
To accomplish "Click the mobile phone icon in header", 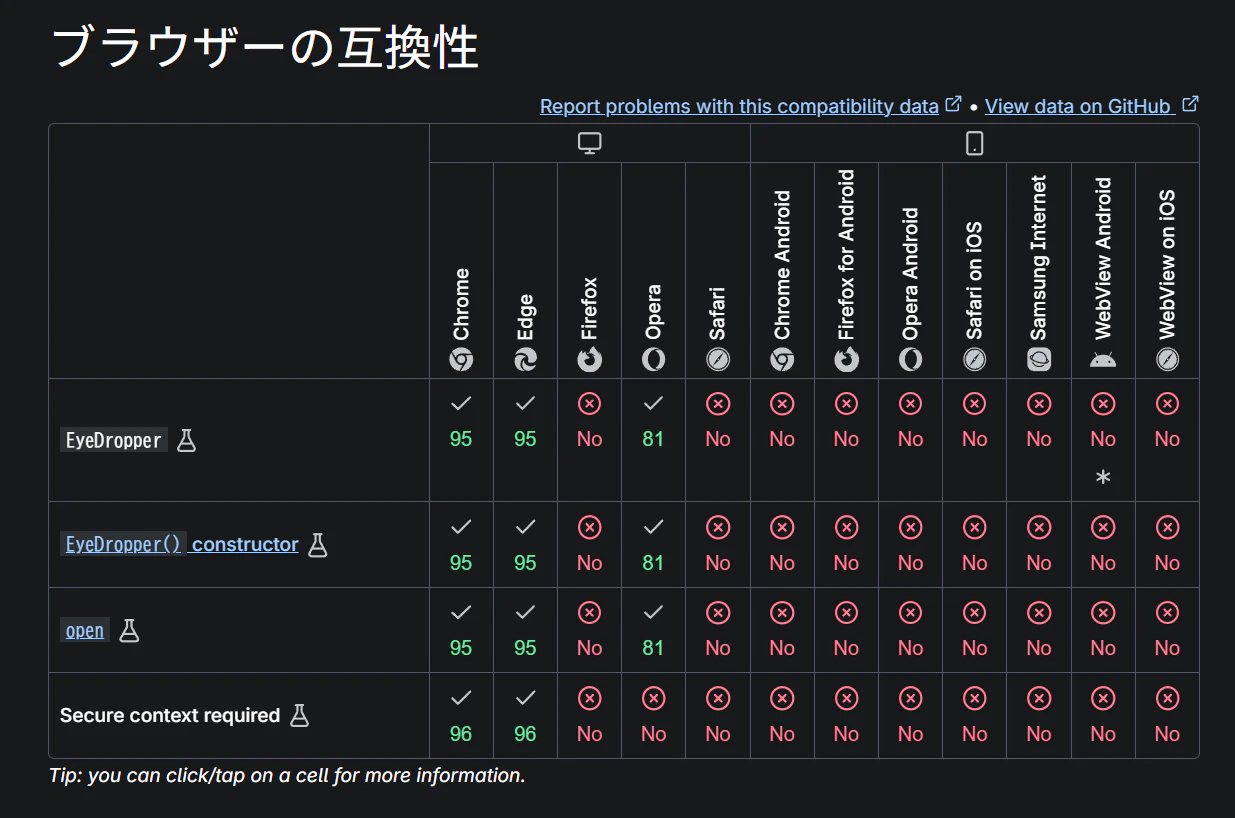I will coord(974,144).
